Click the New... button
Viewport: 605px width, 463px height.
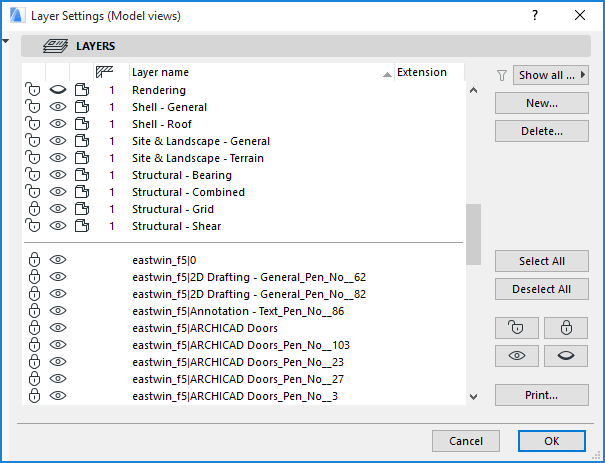pos(541,103)
